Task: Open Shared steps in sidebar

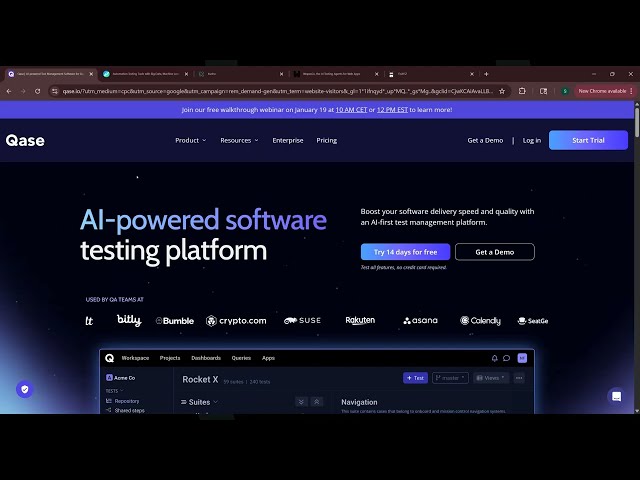Action: click(125, 410)
